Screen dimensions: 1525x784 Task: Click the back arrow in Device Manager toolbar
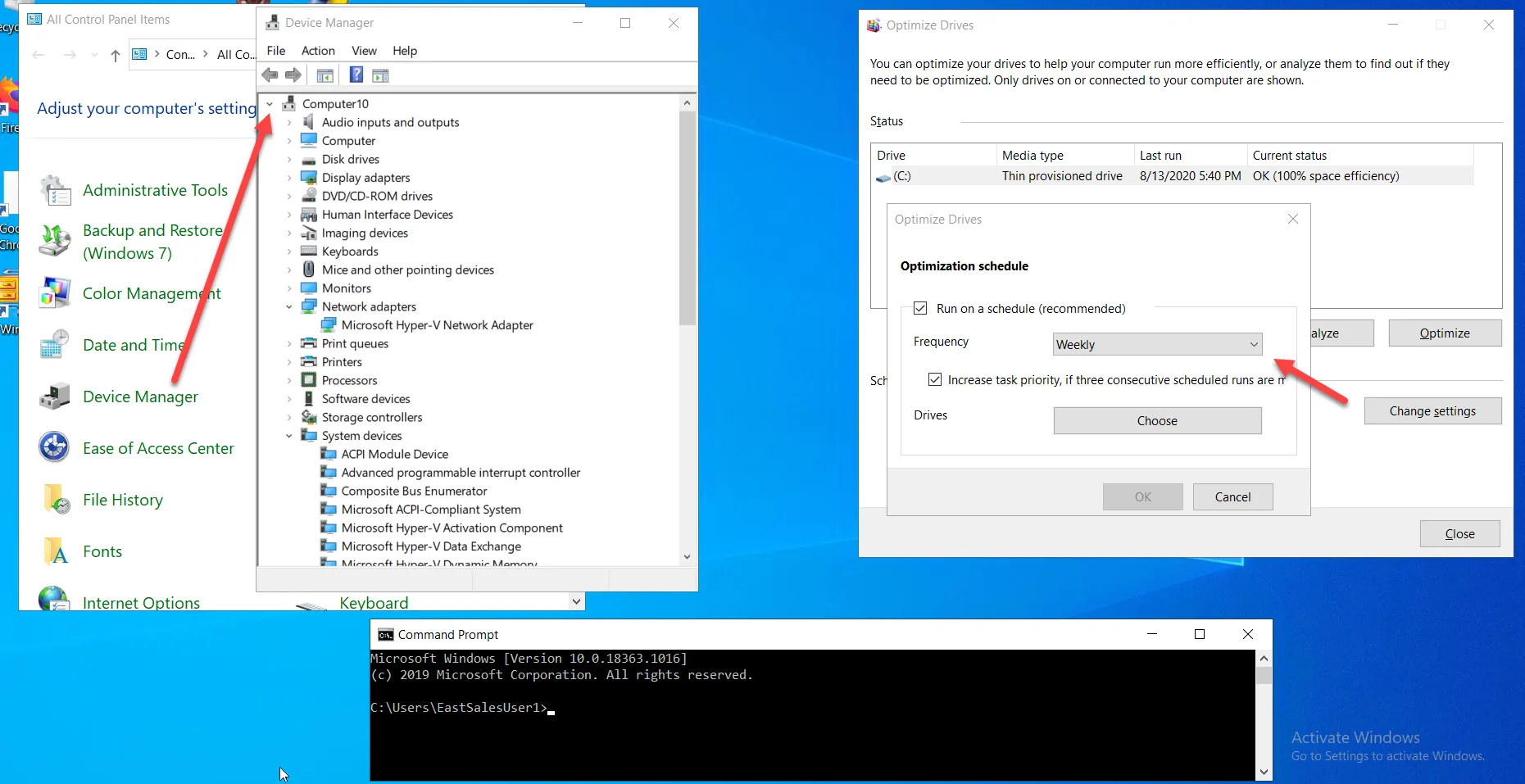[270, 75]
